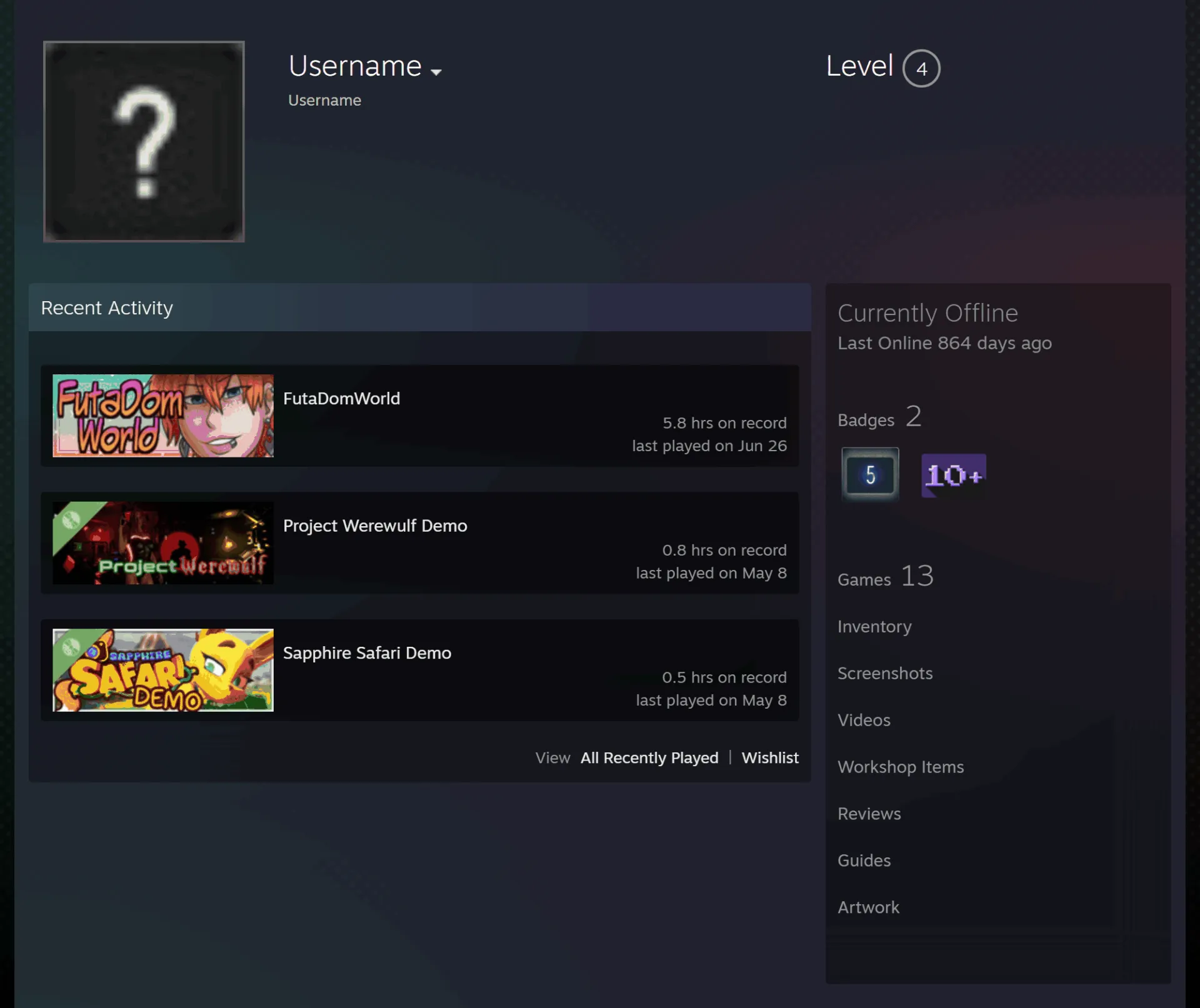The height and width of the screenshot is (1008, 1200).
Task: Open the level 5 badge icon
Action: [x=870, y=474]
